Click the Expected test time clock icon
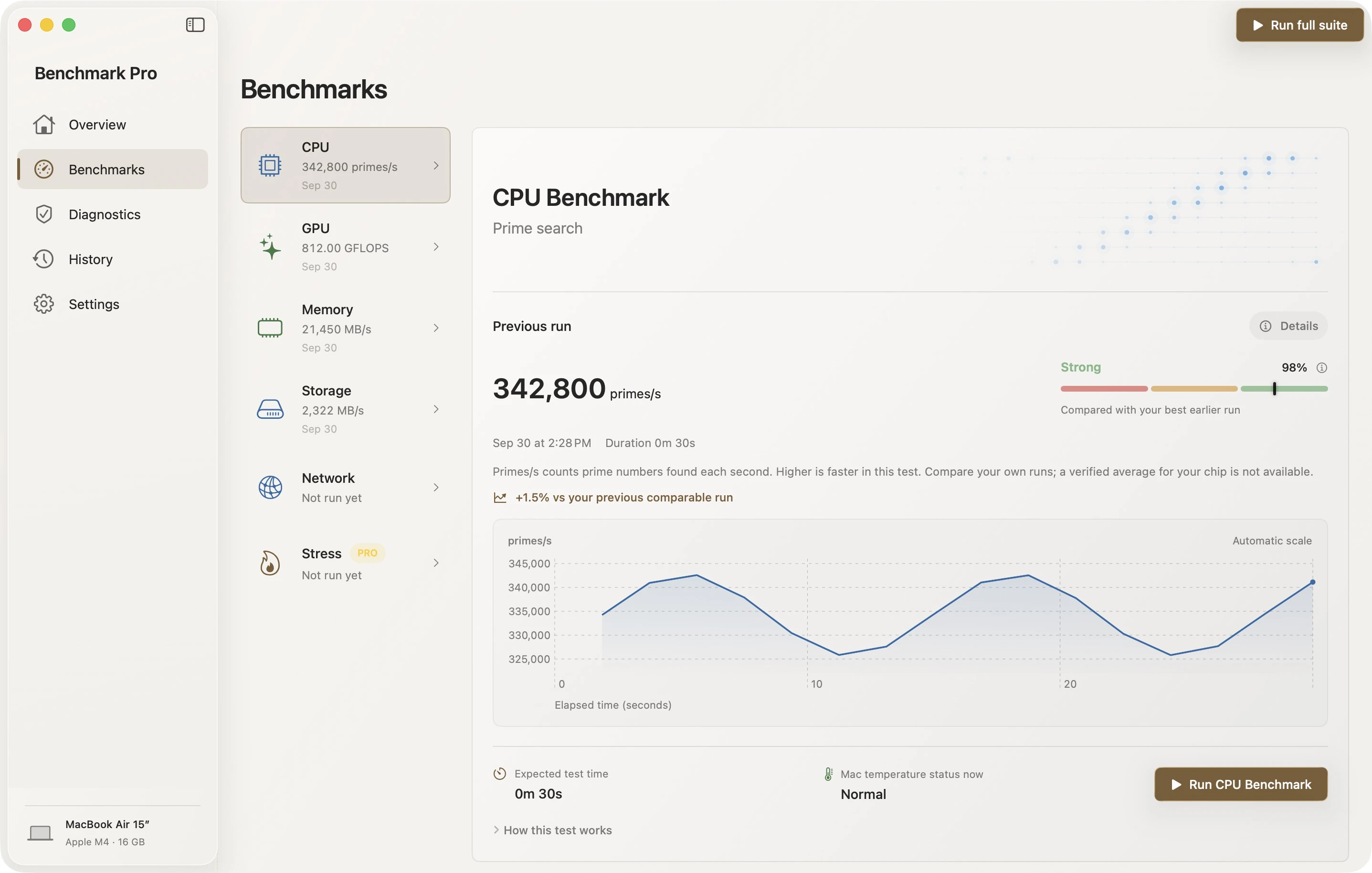 (x=500, y=774)
